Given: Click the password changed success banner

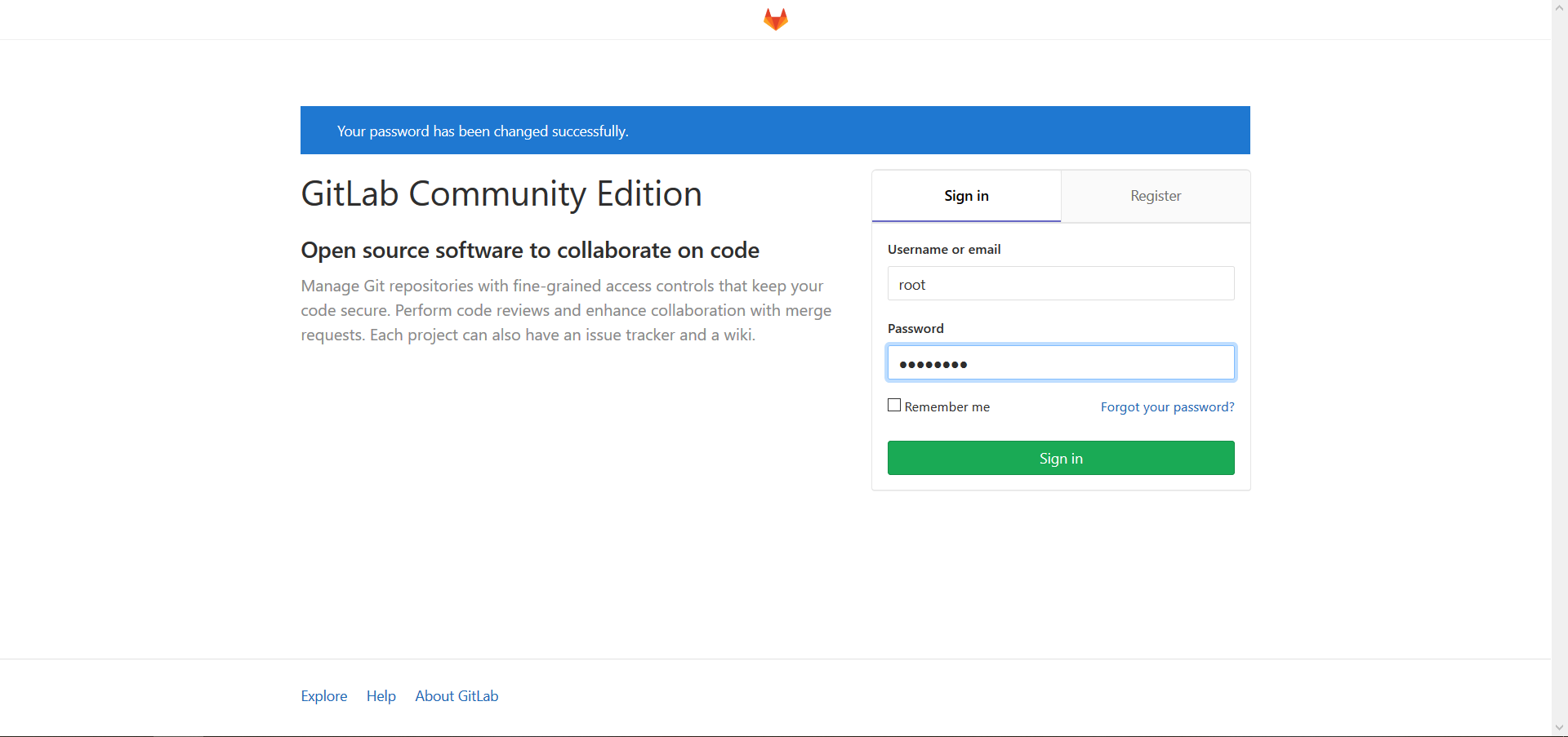Looking at the screenshot, I should 775,130.
